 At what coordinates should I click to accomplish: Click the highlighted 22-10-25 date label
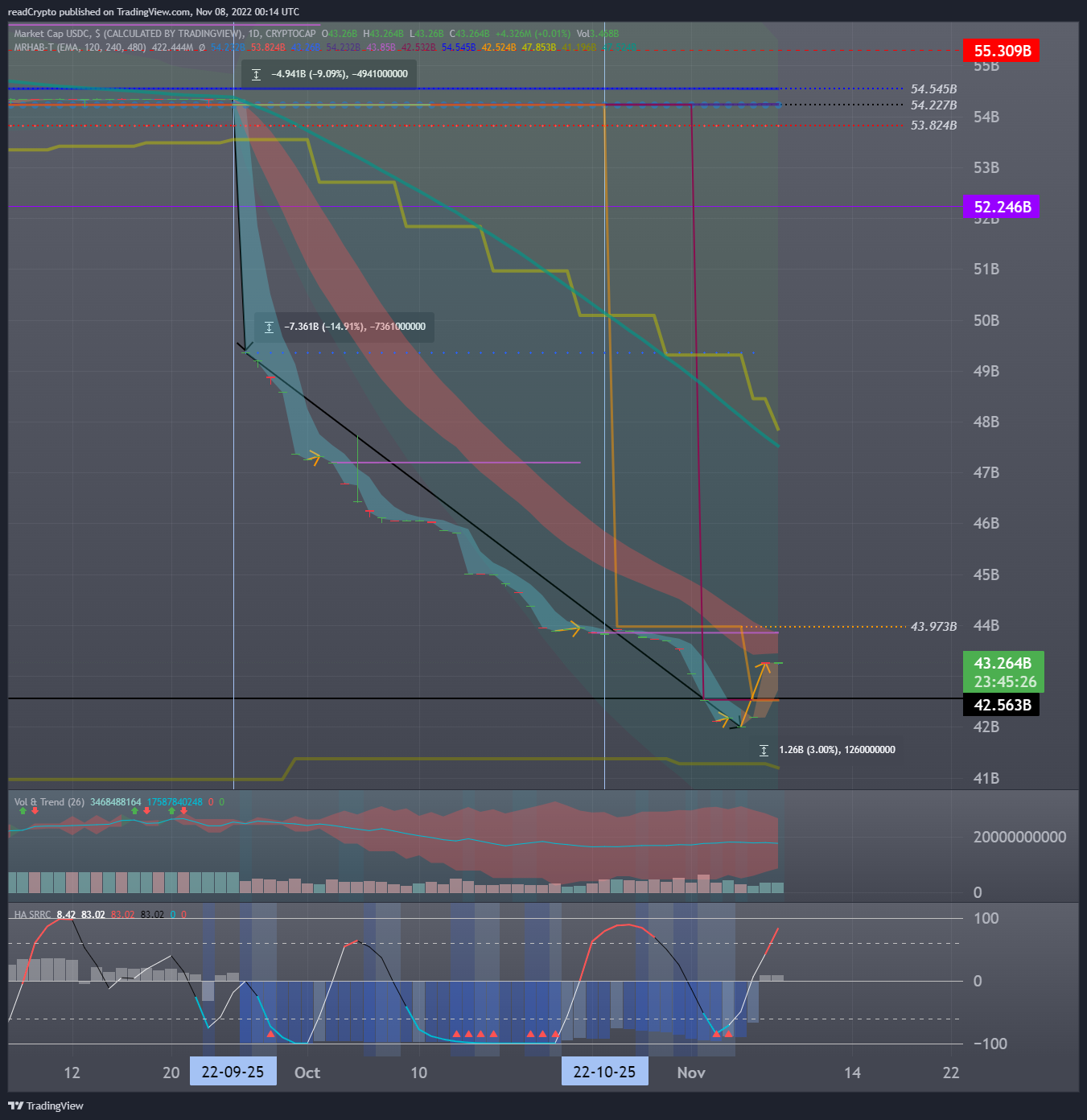pyautogui.click(x=604, y=1072)
